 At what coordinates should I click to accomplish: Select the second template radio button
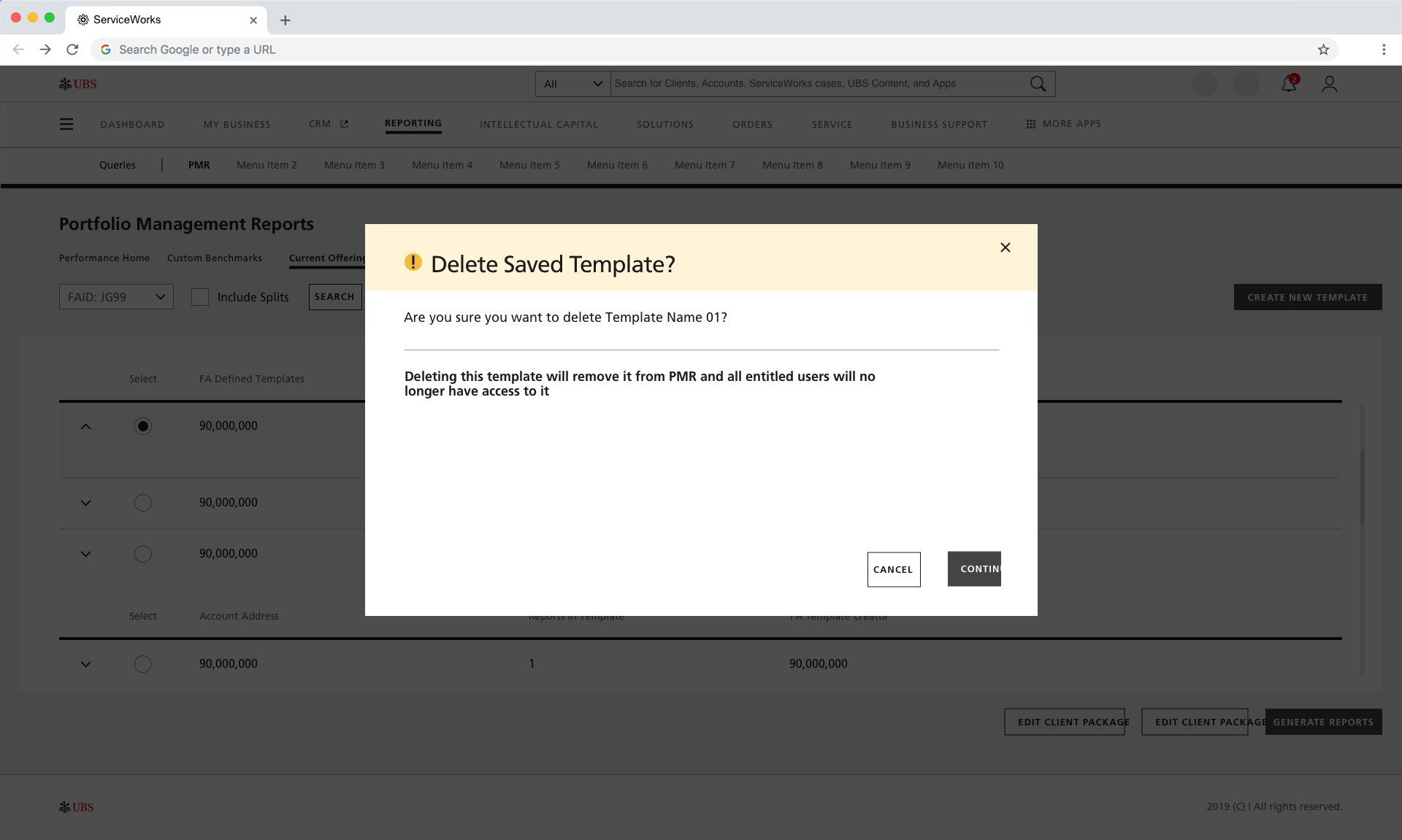coord(143,503)
